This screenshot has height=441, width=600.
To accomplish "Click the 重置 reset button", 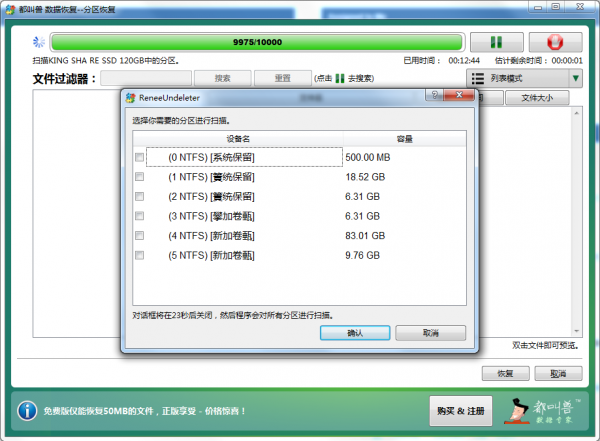I will tap(282, 78).
